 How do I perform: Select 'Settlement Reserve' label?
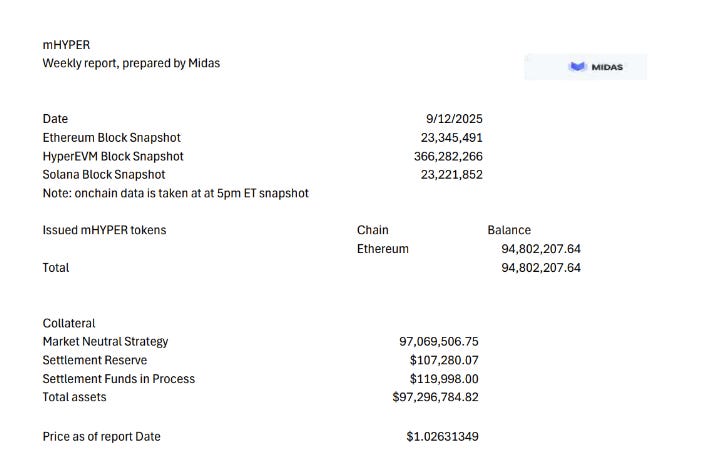click(95, 360)
